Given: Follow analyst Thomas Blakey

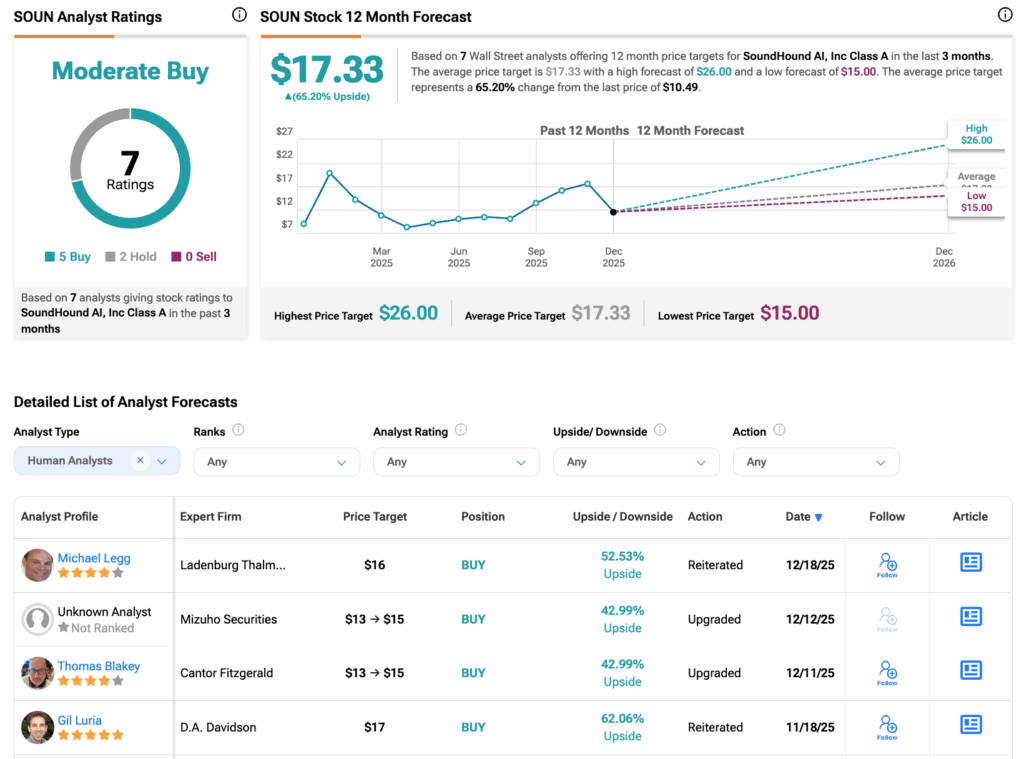Looking at the screenshot, I should 887,672.
